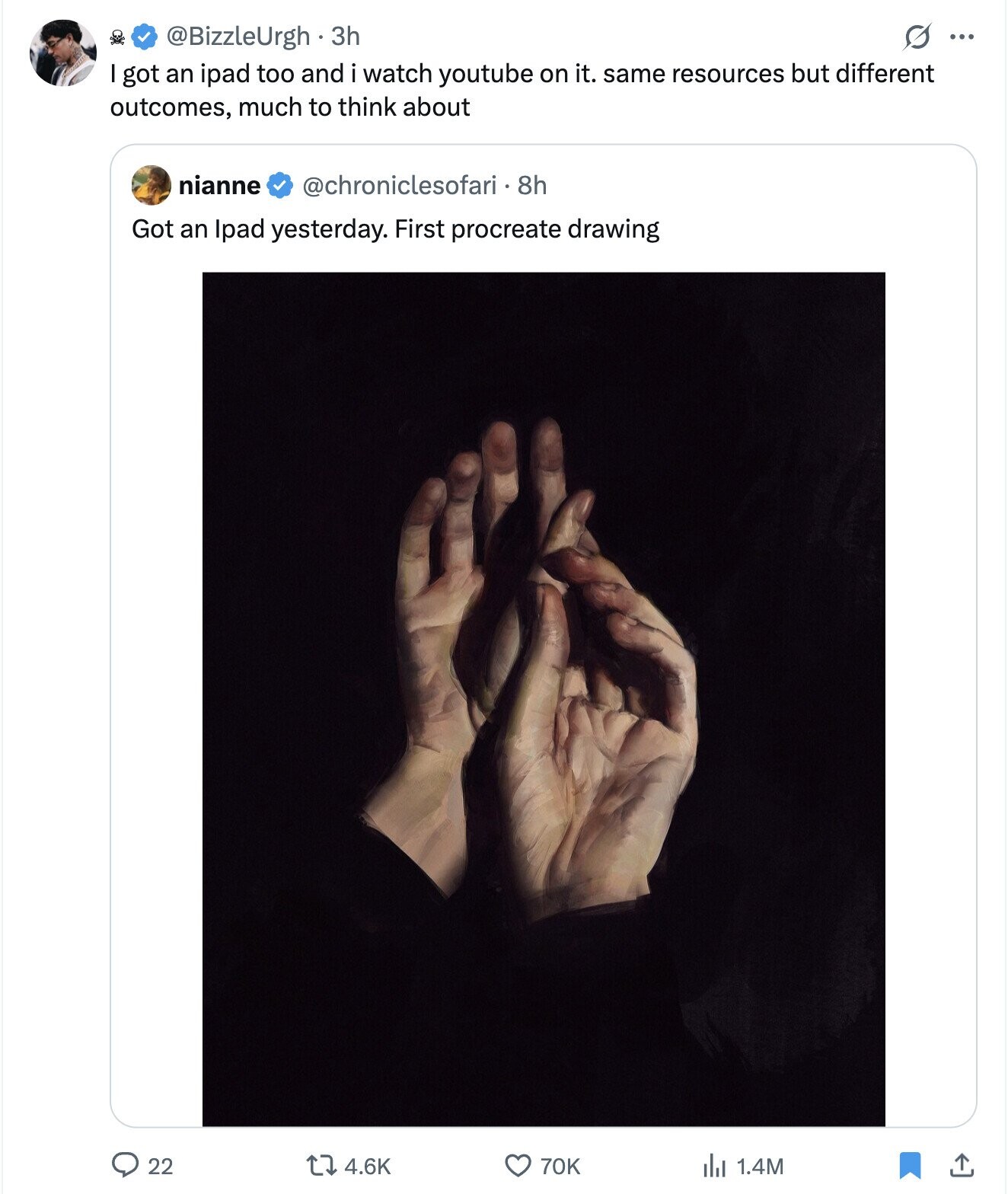Open the view analytics bar-chart icon
The image size is (1008, 1194).
pos(714,1165)
